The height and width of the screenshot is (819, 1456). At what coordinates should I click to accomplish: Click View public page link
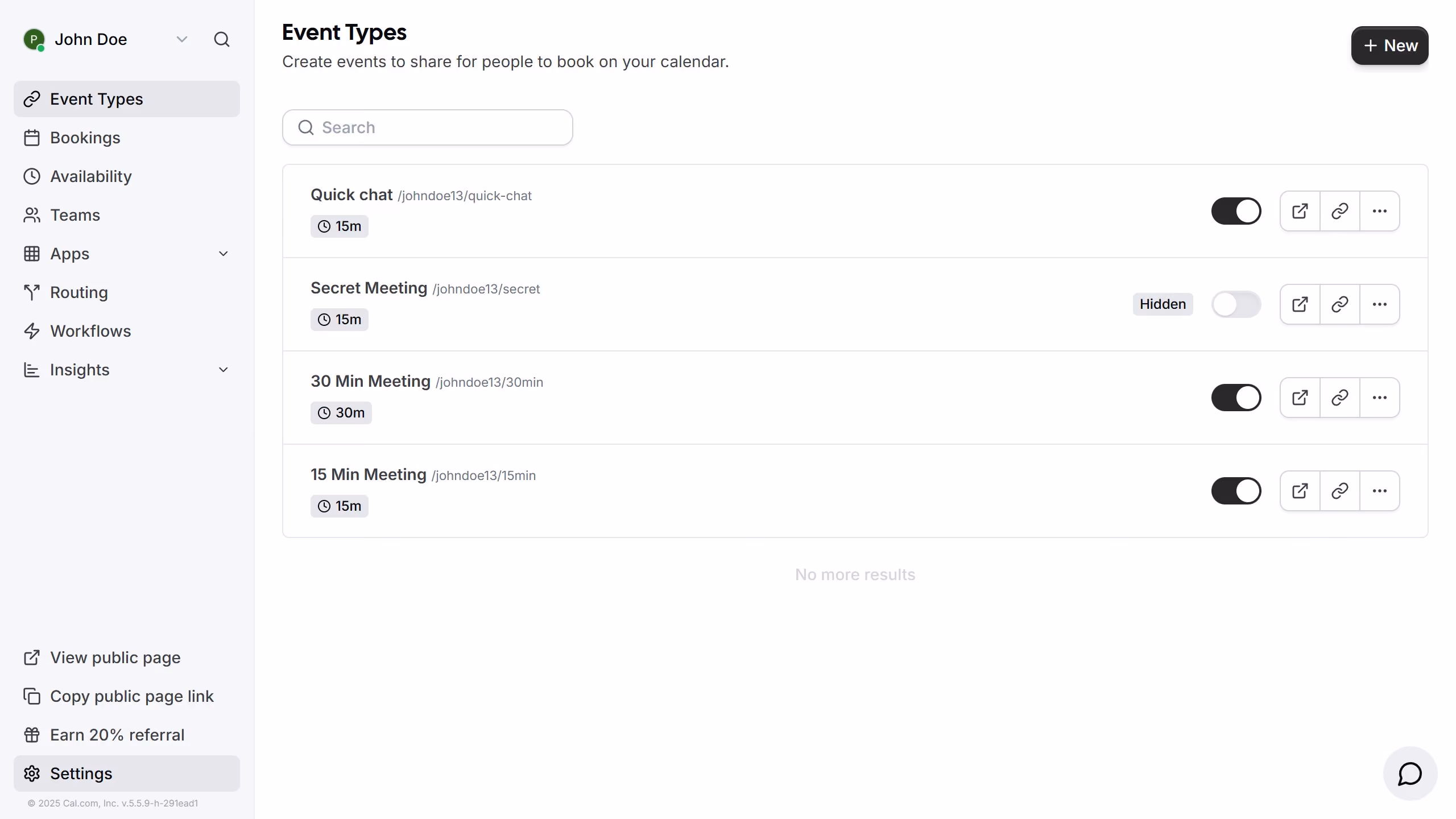click(127, 657)
